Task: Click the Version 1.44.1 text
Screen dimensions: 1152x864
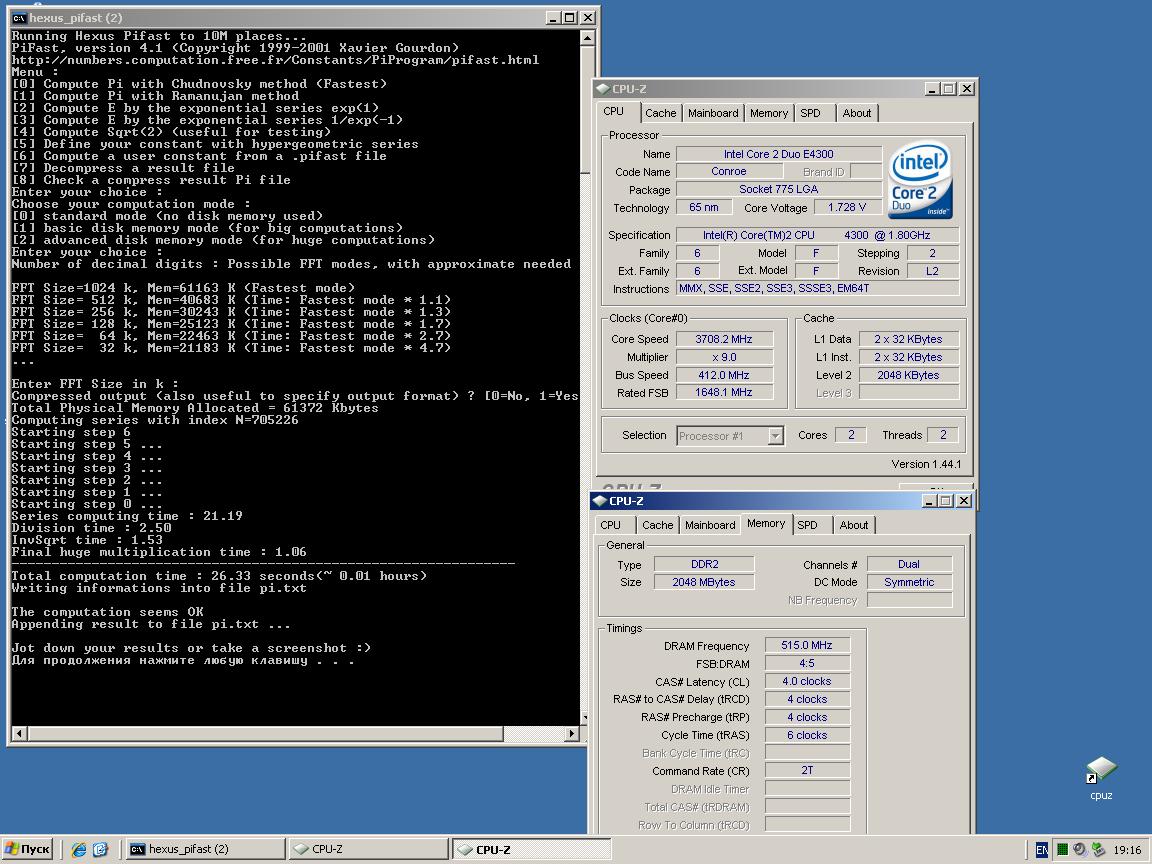Action: (x=926, y=464)
